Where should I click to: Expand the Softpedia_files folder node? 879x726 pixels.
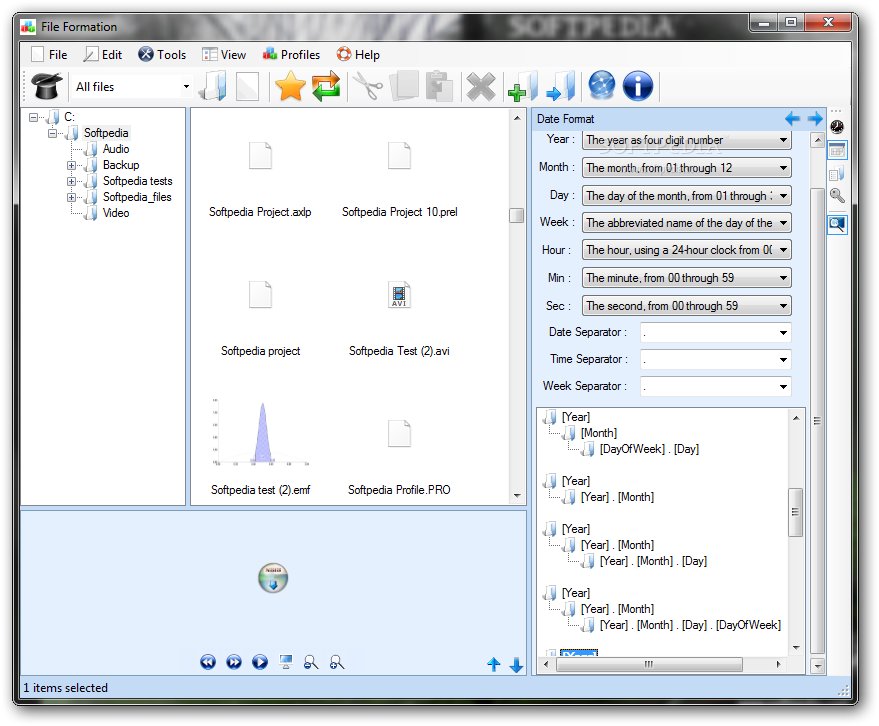tap(71, 197)
